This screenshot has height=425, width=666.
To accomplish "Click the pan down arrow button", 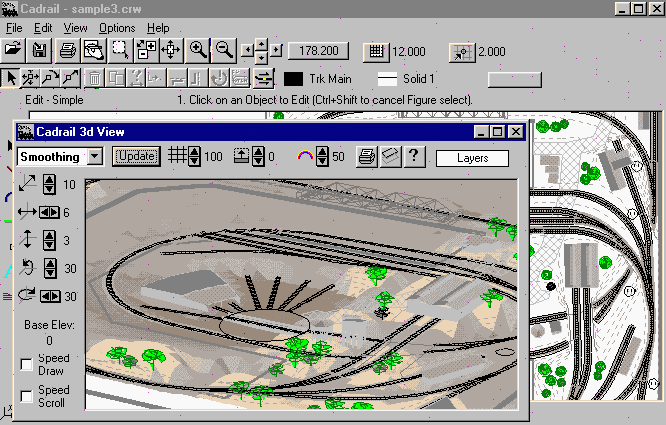I will (x=262, y=57).
